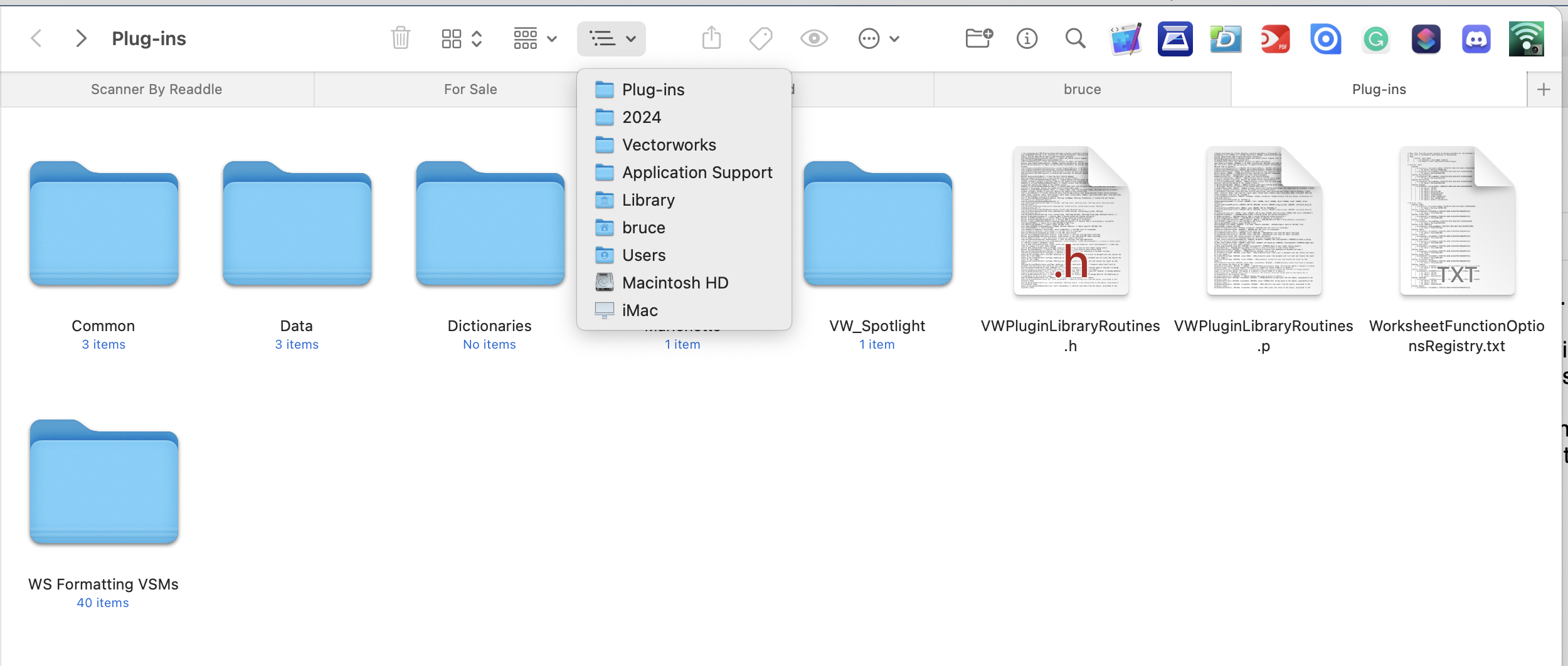Open Get Info with the info icon
The height and width of the screenshot is (666, 1568).
(1027, 38)
